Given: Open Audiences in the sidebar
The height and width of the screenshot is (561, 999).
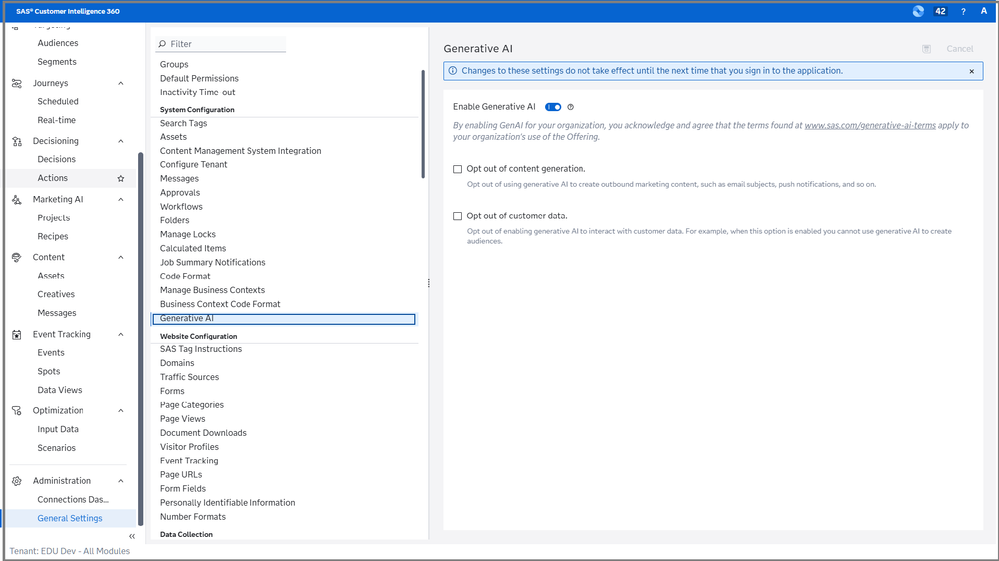Looking at the screenshot, I should (58, 43).
